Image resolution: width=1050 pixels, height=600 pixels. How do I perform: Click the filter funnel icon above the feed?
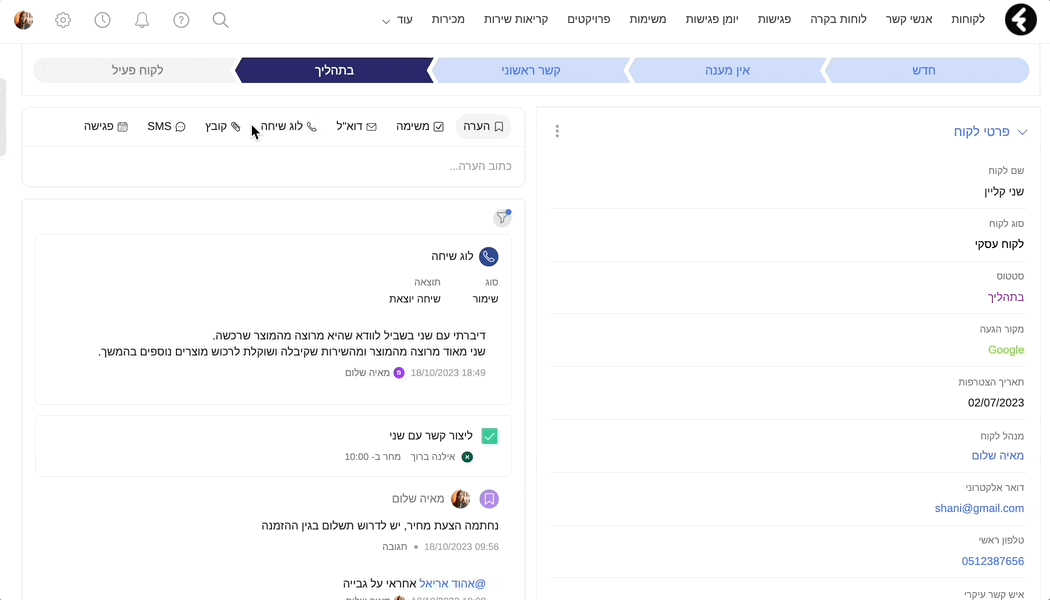pos(502,218)
